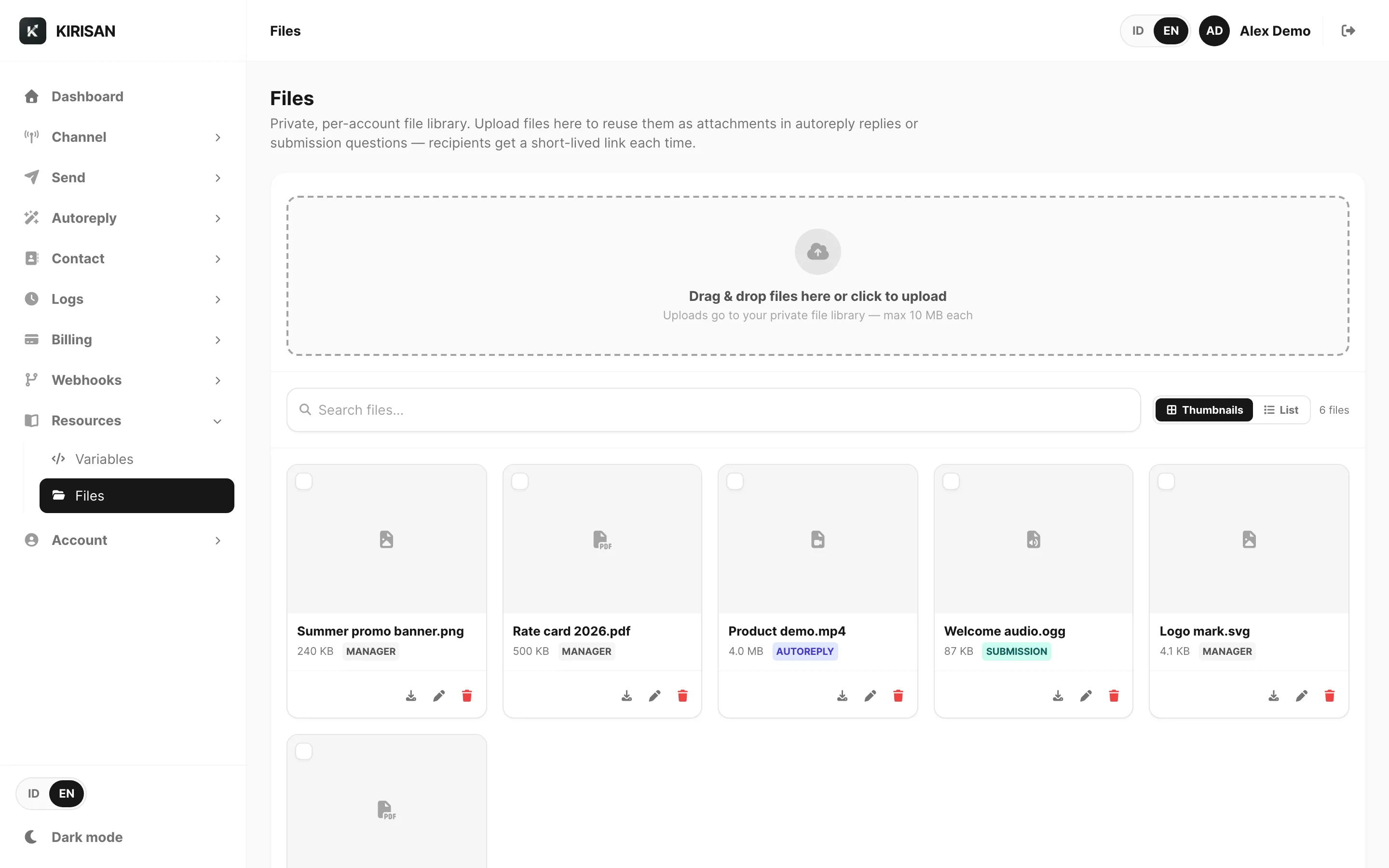Viewport: 1389px width, 868px height.
Task: Expand the Send menu chevron
Action: pyautogui.click(x=218, y=178)
